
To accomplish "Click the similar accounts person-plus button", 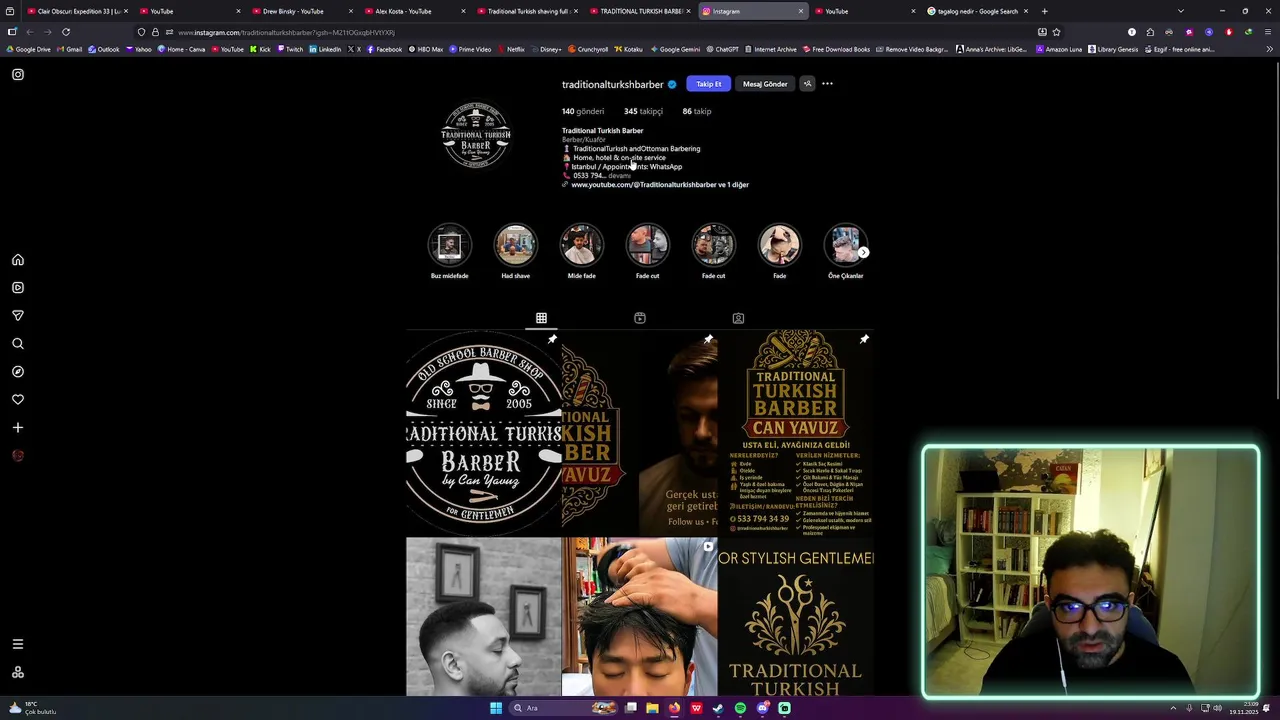I will [807, 84].
